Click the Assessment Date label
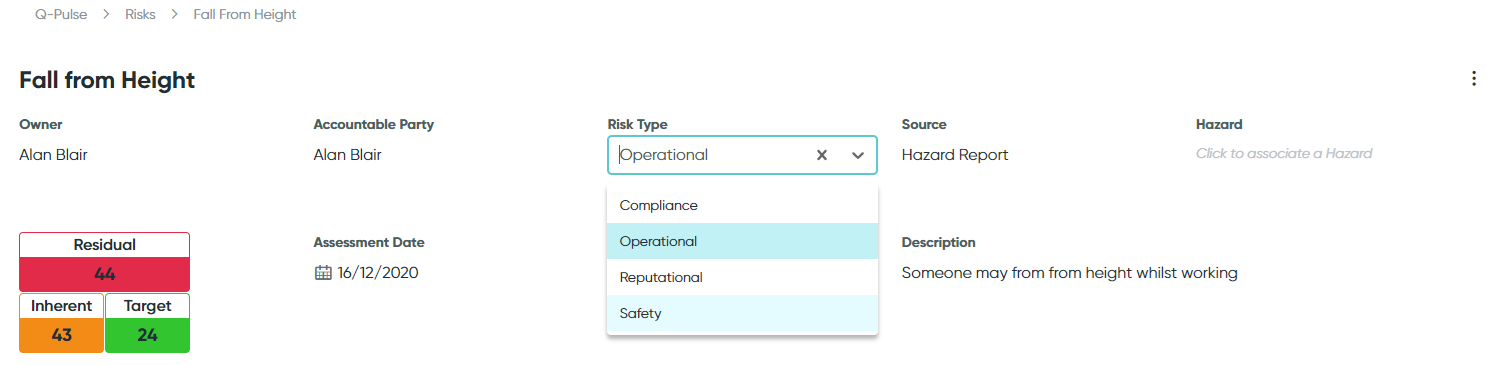This screenshot has height=365, width=1498. (x=369, y=243)
